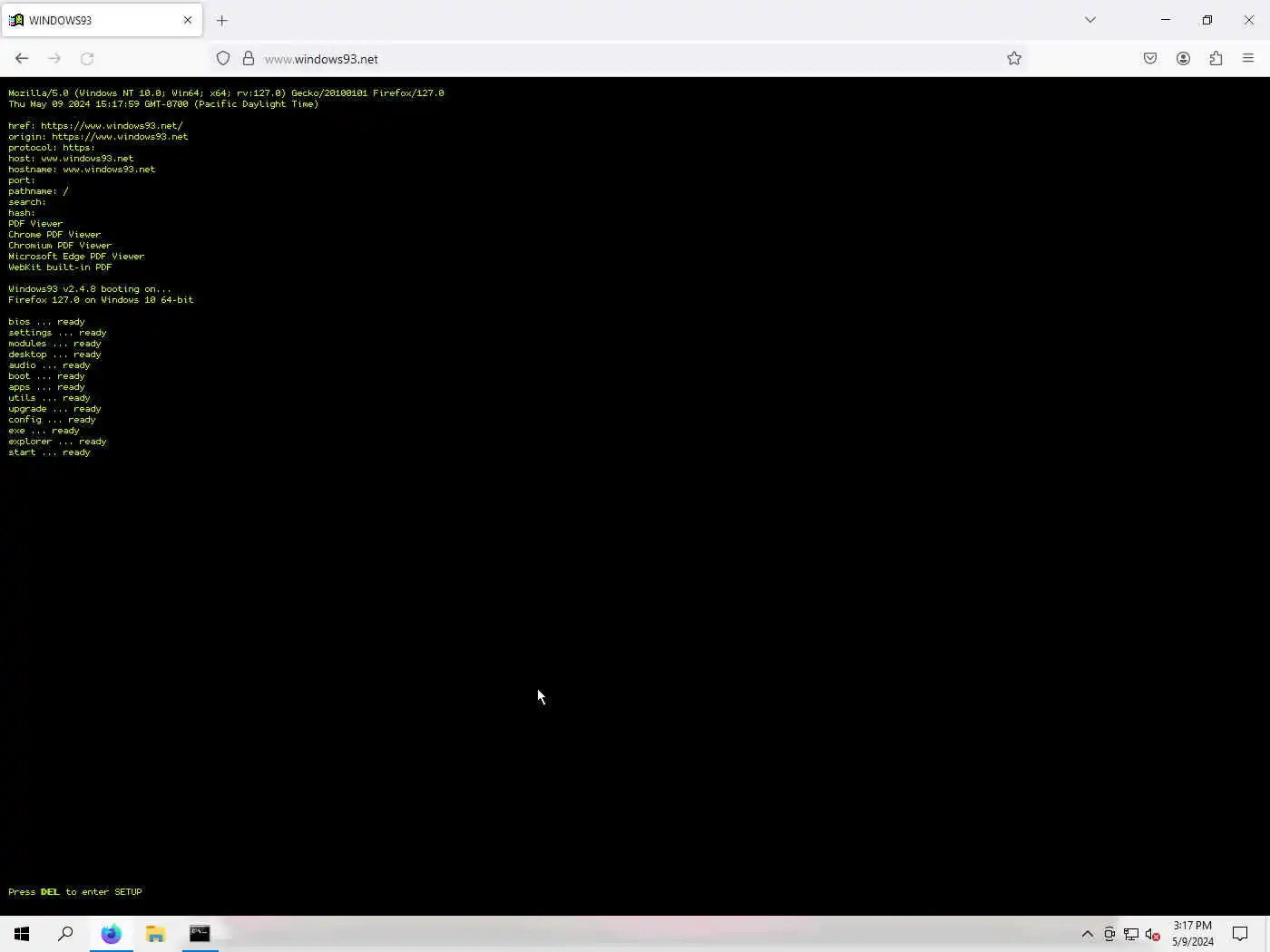Click the 'Press DEL to enter SETUP' text

[x=75, y=892]
